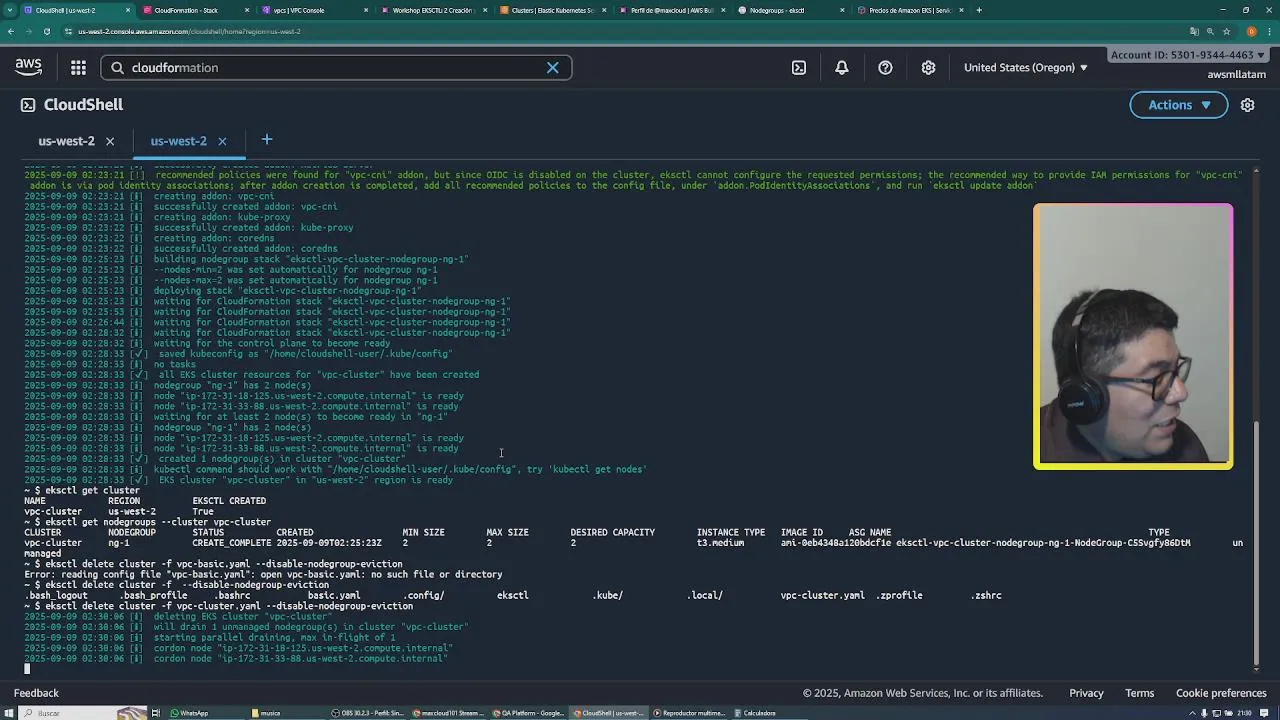This screenshot has width=1280, height=720.
Task: Click the terminal vertical scrollbar thumb
Action: [1257, 545]
